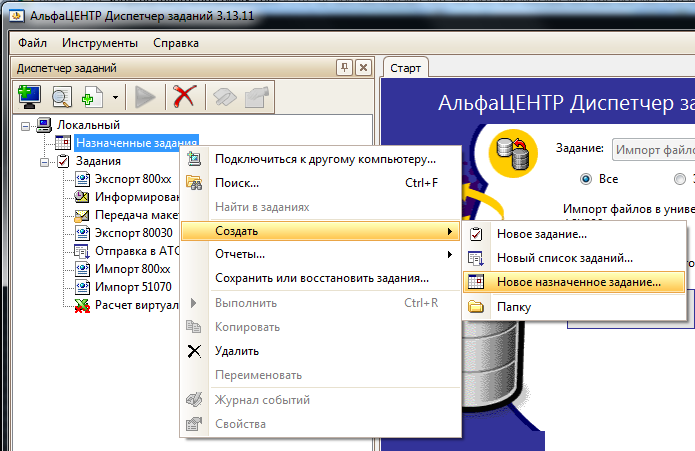The image size is (695, 451).
Task: Click the black X icon beside Удалить
Action: click(x=194, y=351)
